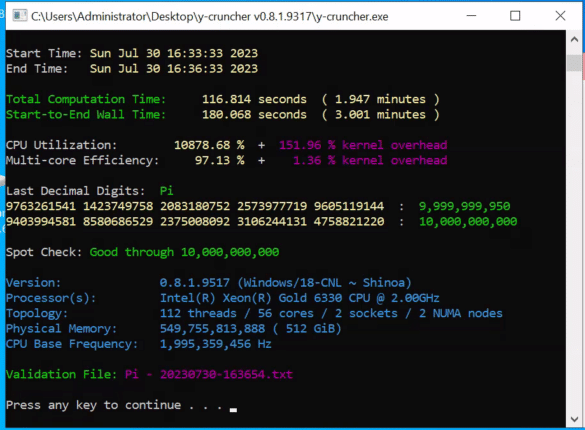Click the green 'Pi' text after Last Decimal Digits

tap(166, 191)
